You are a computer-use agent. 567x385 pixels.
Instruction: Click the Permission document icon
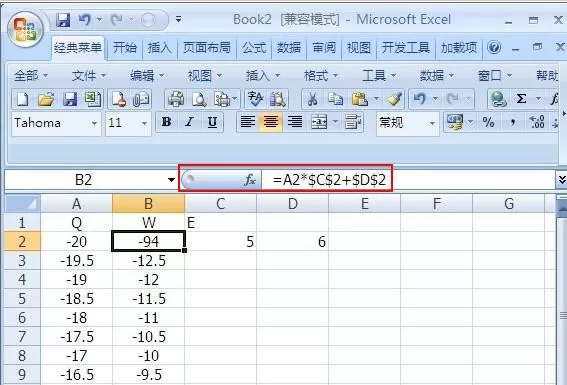click(118, 99)
